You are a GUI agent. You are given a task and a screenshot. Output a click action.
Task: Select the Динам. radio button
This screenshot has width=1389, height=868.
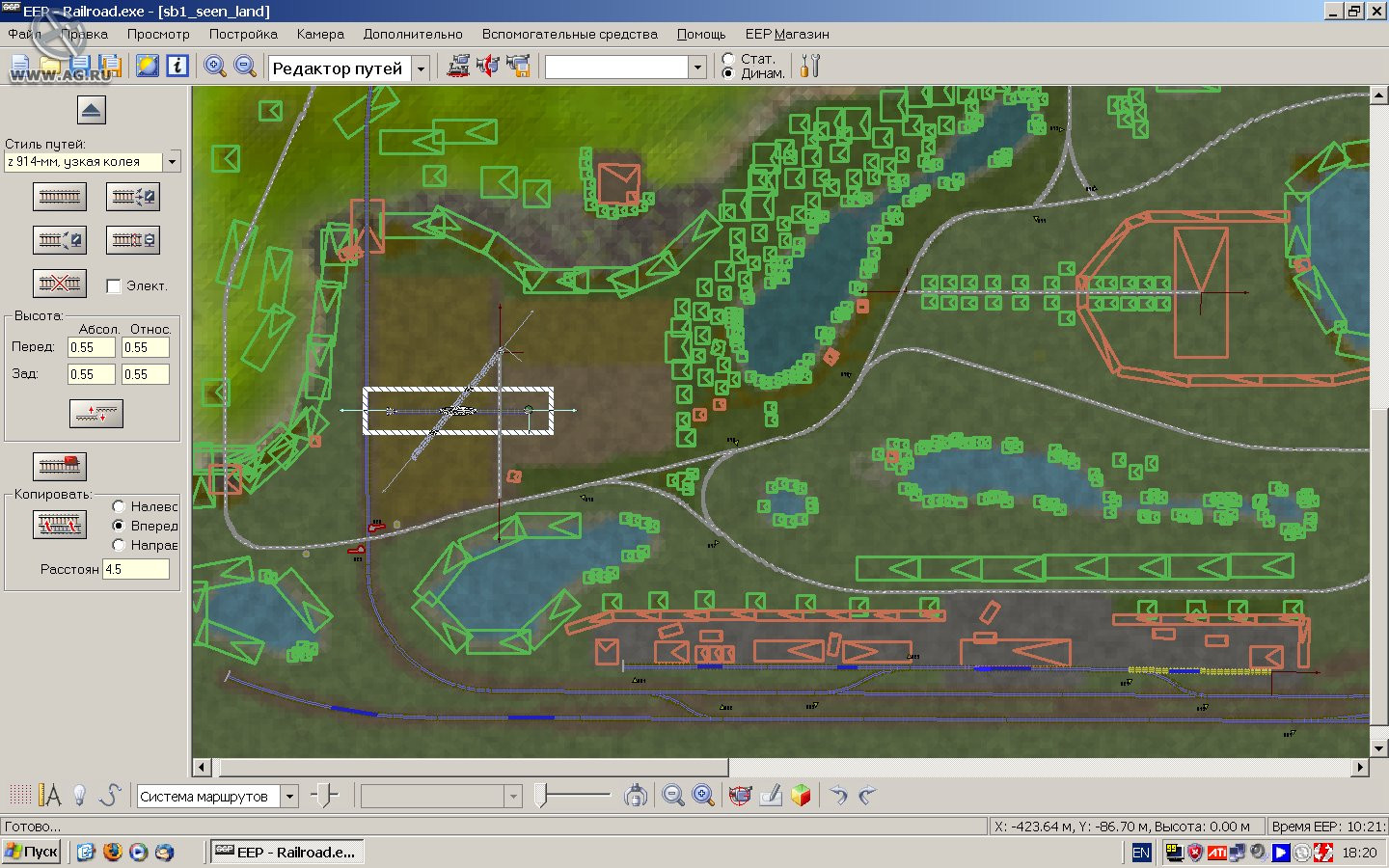click(x=728, y=73)
